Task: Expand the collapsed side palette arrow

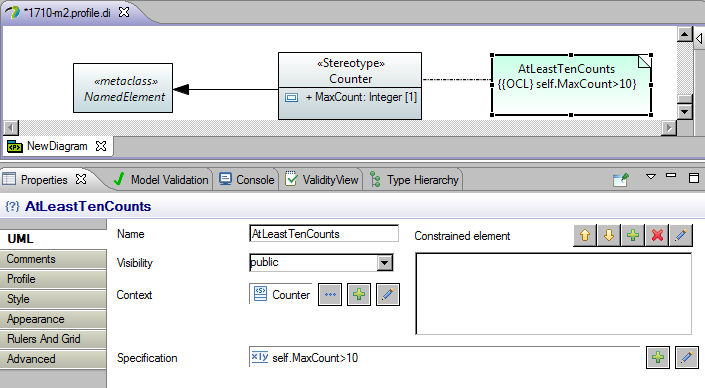Action: [x=699, y=39]
